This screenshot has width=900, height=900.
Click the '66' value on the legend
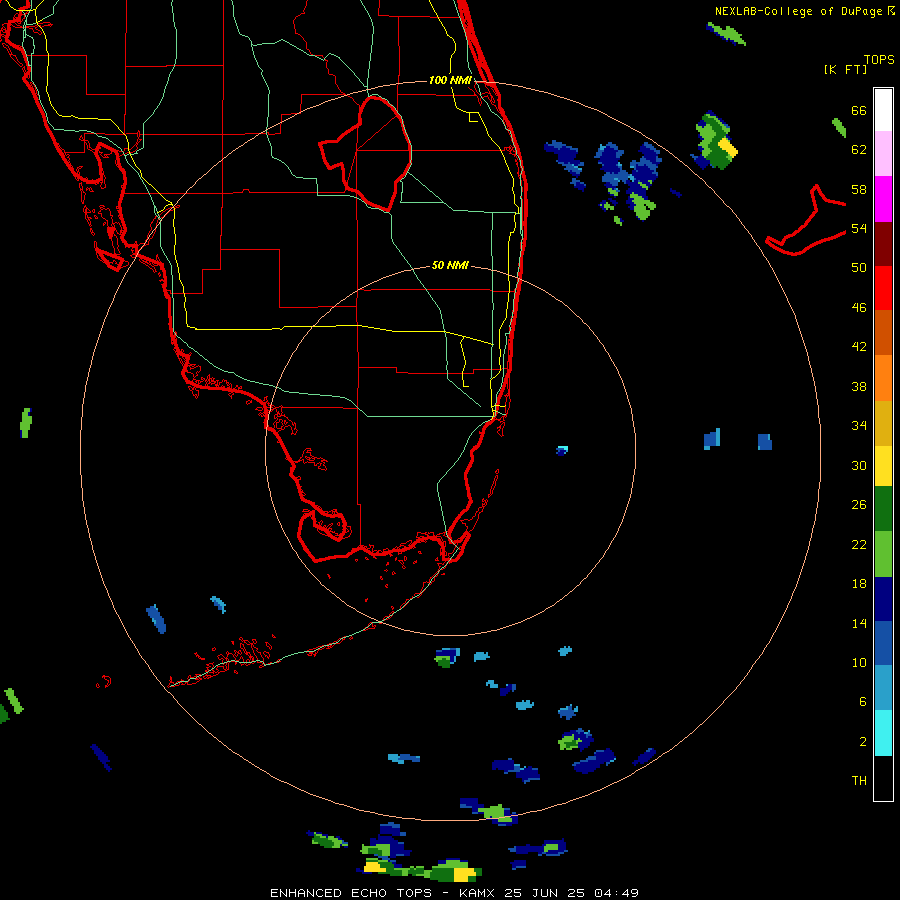coord(859,111)
